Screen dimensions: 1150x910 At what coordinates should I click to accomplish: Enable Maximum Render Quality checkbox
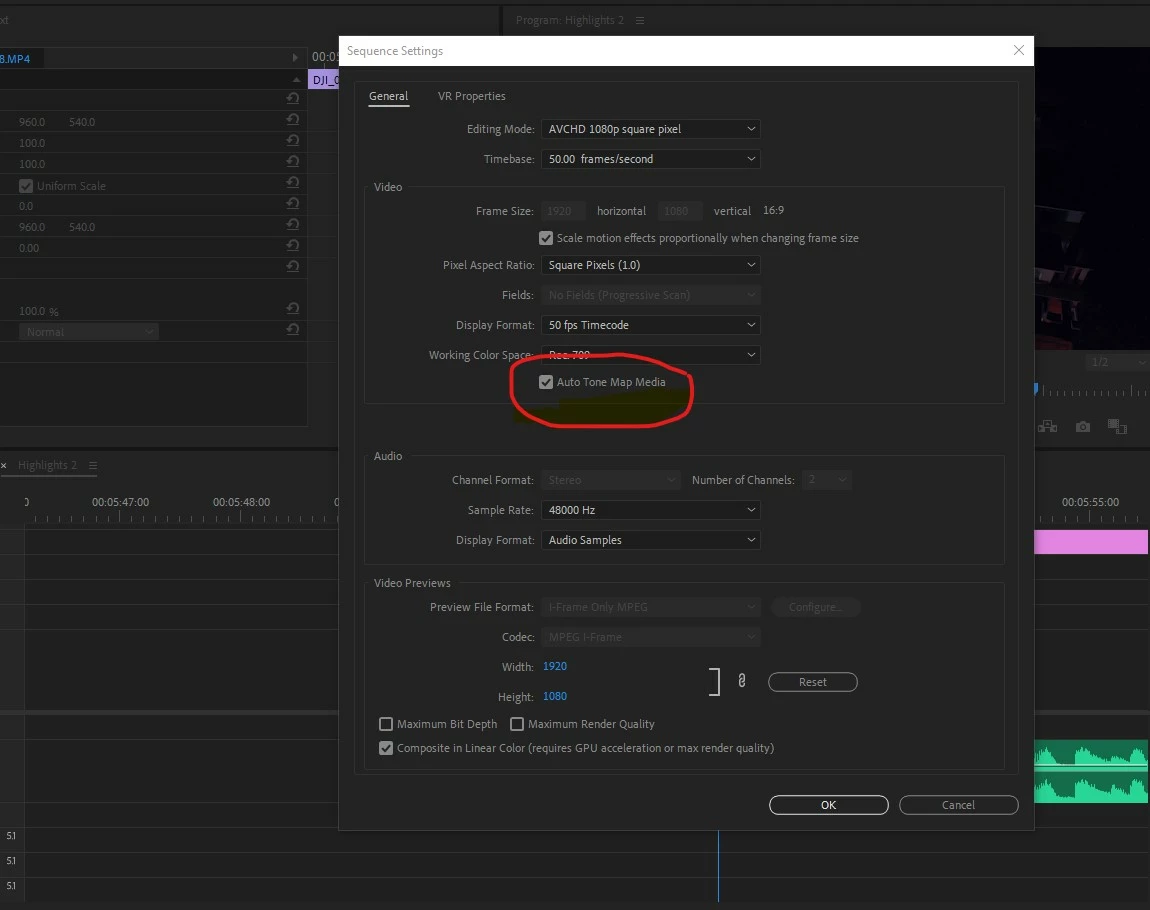click(516, 724)
